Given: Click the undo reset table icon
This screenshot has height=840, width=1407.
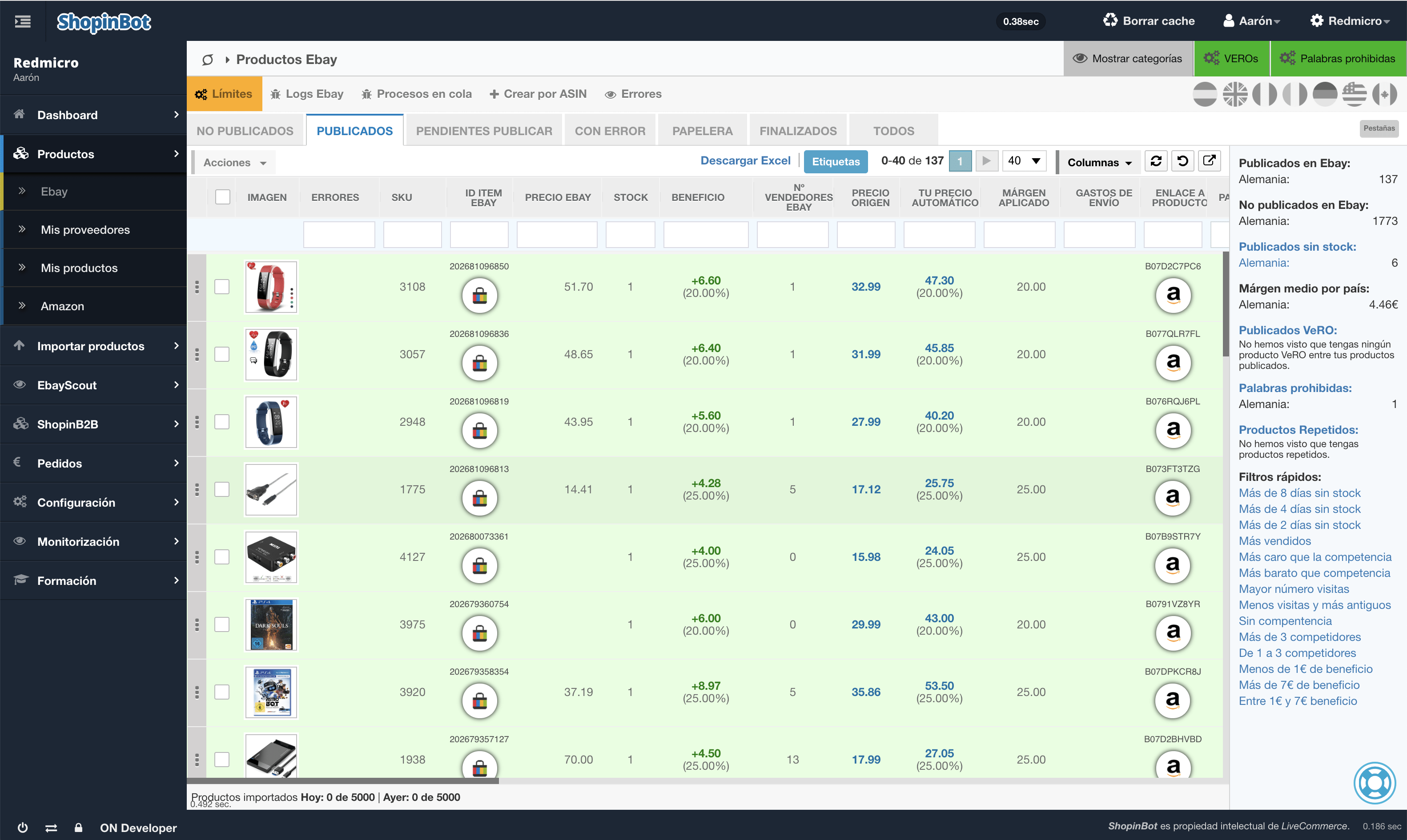Looking at the screenshot, I should [x=1183, y=161].
